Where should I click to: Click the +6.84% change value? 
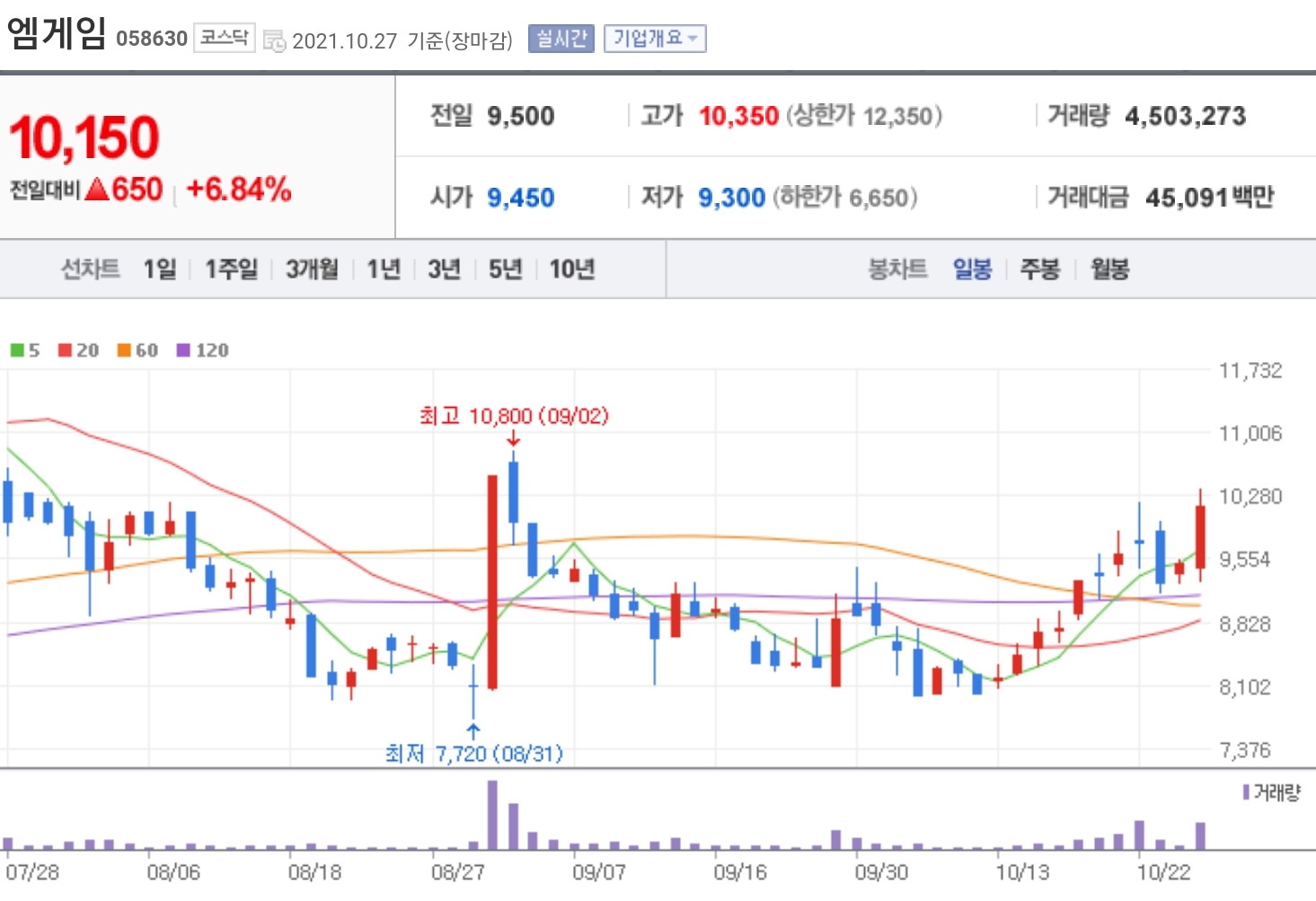coord(239,190)
